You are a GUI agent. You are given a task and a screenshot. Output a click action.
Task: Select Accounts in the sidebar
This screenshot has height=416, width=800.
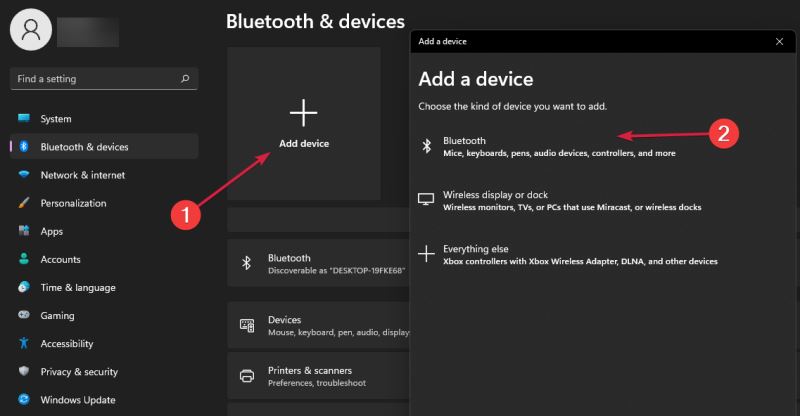pyautogui.click(x=60, y=259)
